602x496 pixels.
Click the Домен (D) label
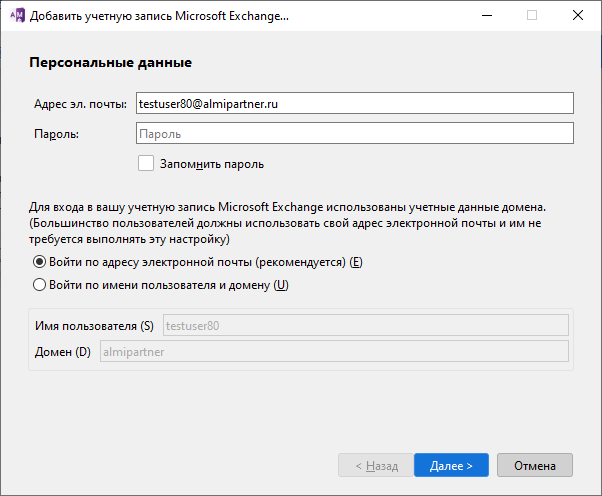coord(63,352)
